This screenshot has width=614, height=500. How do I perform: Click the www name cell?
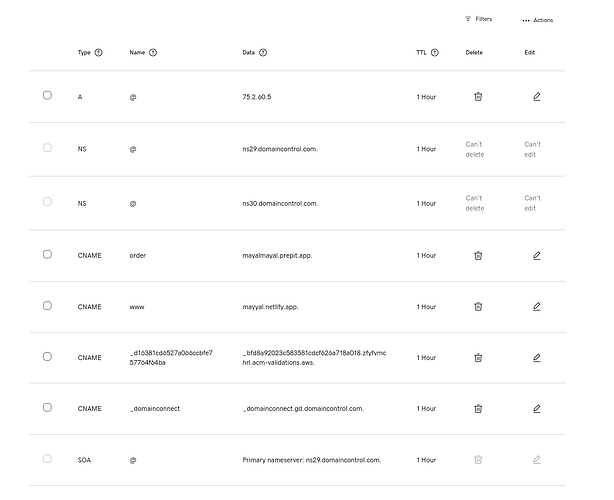point(137,307)
